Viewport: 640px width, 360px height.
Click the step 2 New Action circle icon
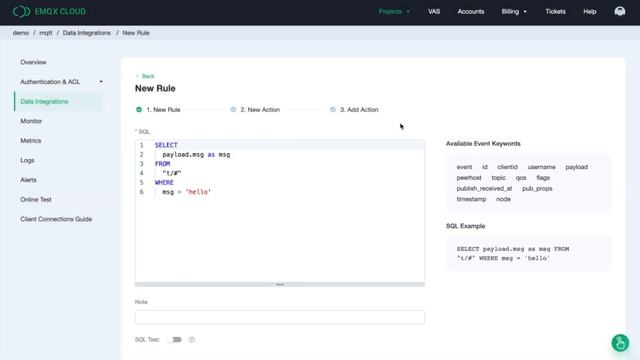[x=233, y=109]
